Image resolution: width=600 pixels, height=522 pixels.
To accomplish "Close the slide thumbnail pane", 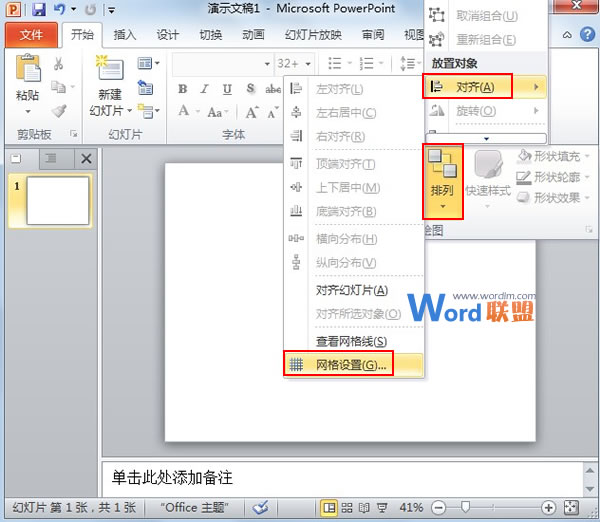I will click(x=86, y=158).
